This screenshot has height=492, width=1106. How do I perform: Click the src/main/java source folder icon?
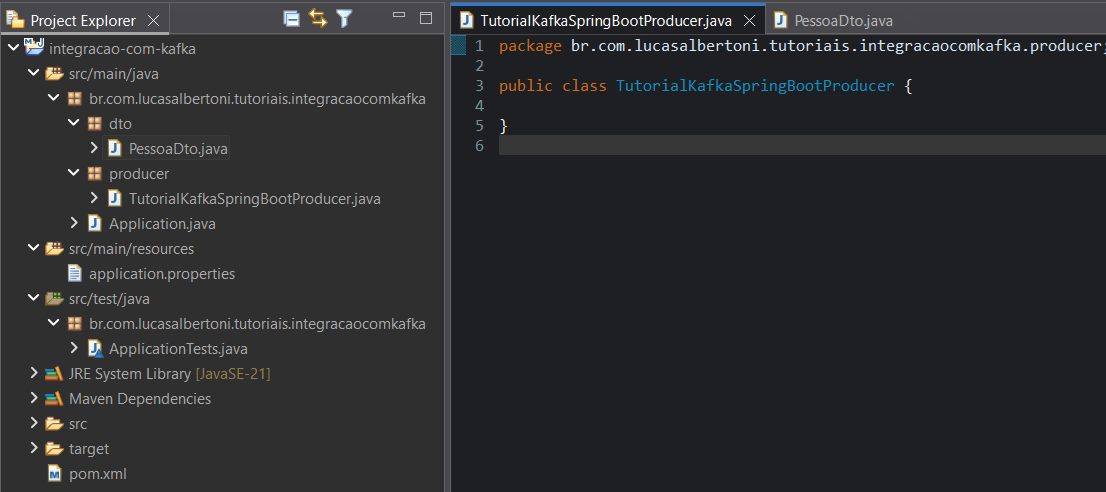54,73
